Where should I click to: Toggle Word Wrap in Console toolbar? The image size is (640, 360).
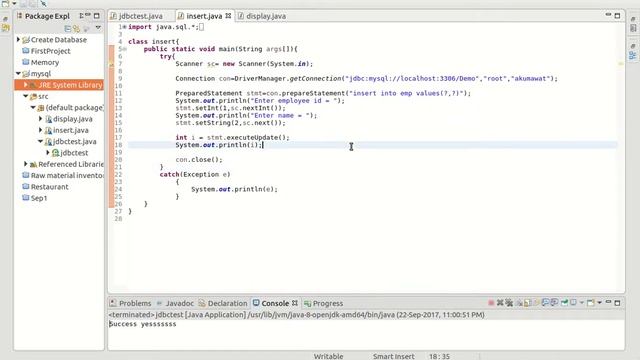(535, 303)
